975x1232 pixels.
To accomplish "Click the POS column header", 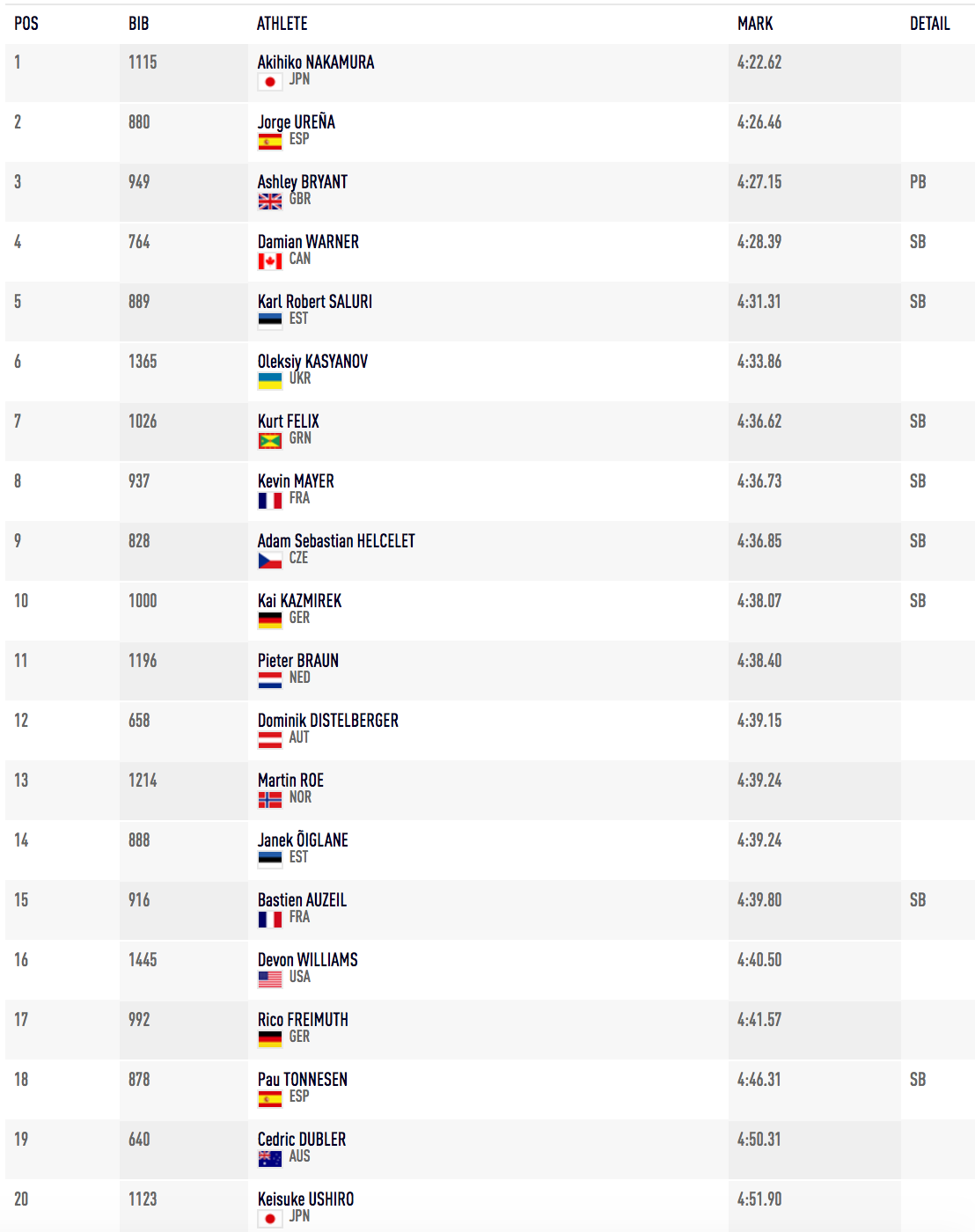I will (26, 24).
